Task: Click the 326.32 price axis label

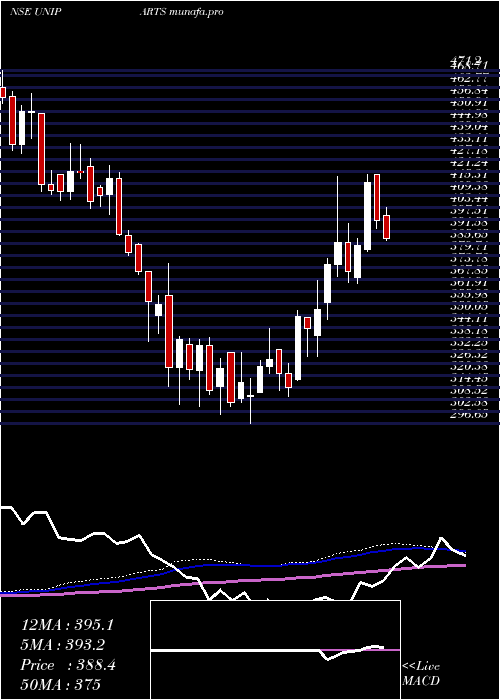Action: [467, 354]
